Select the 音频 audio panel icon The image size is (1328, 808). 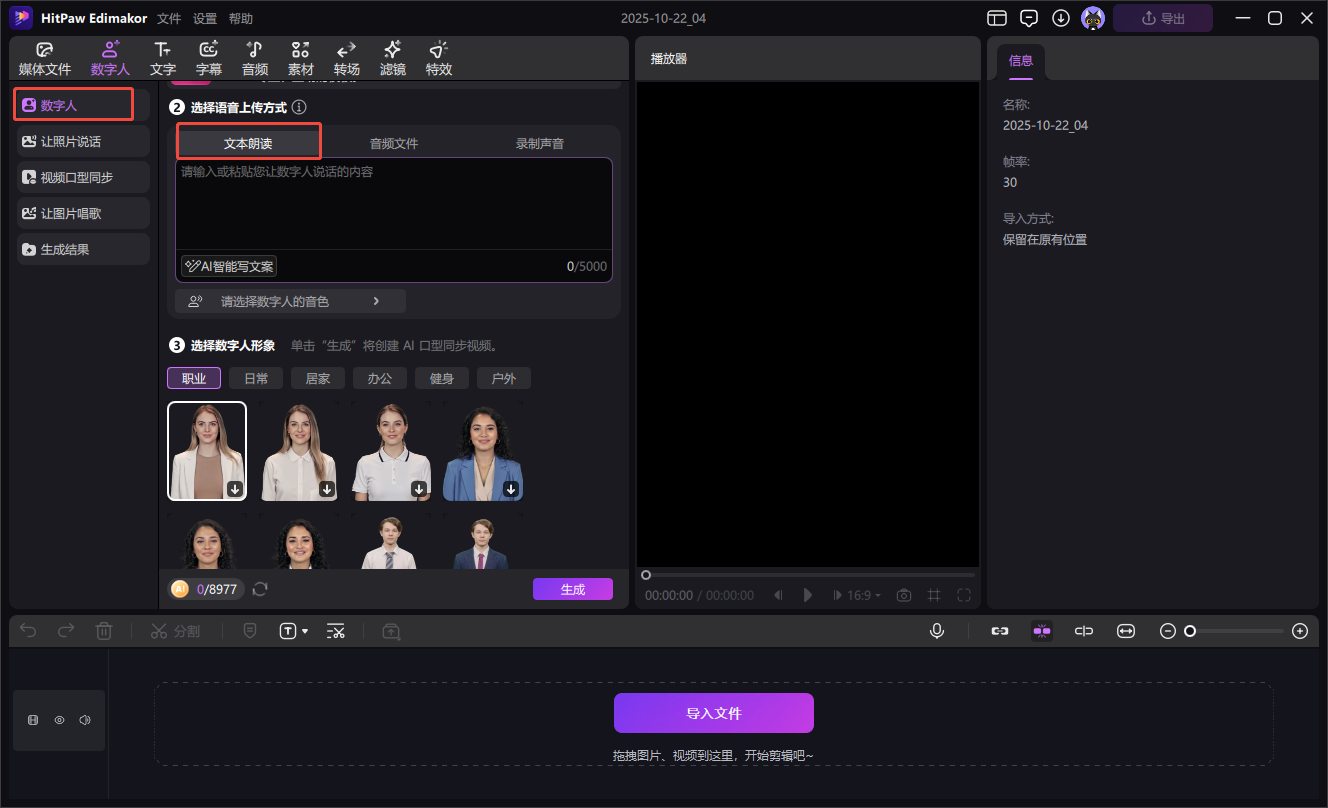click(x=254, y=57)
